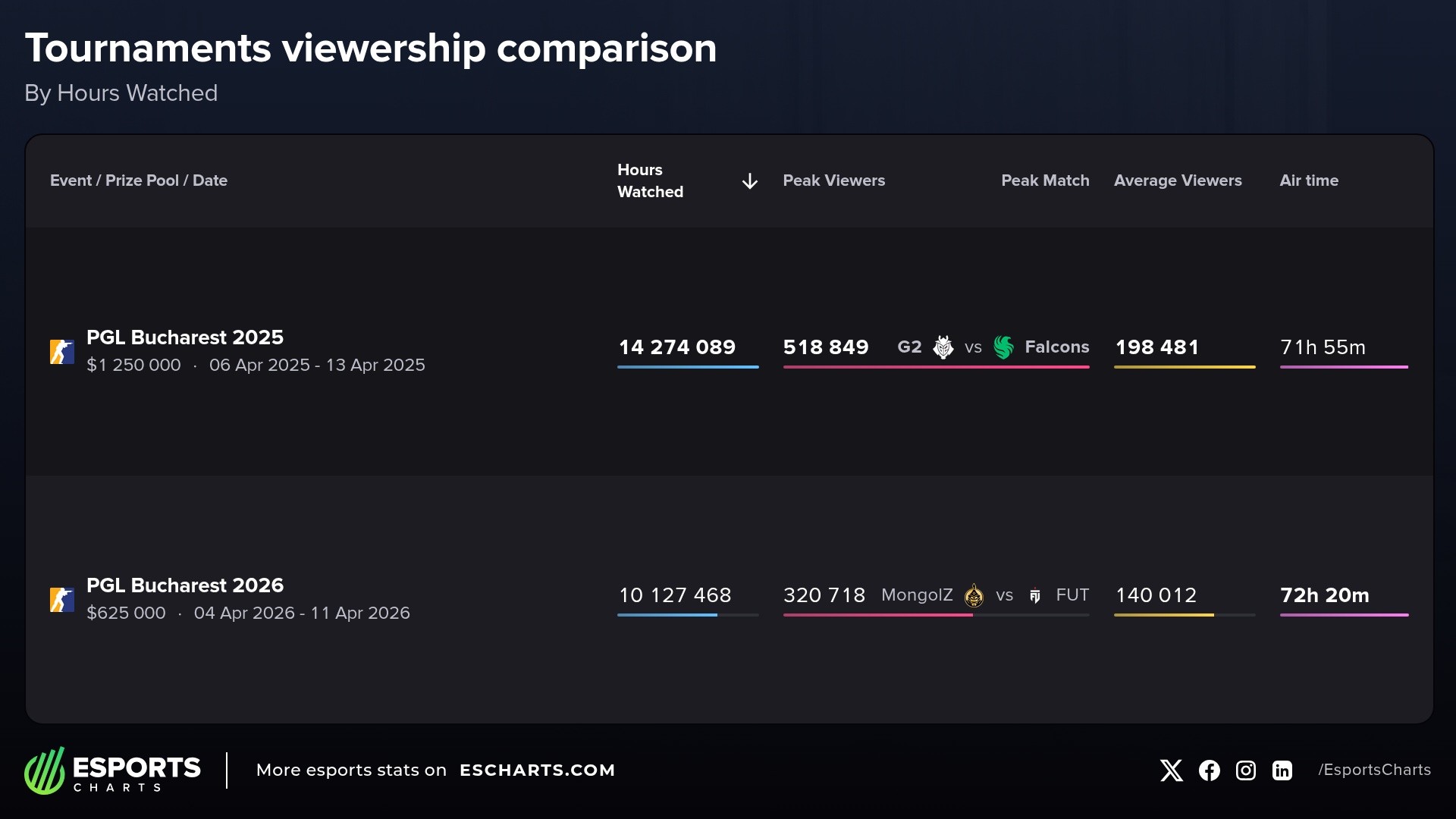The image size is (1456, 819).
Task: Click the air time 71h 55m
Action: click(x=1323, y=347)
